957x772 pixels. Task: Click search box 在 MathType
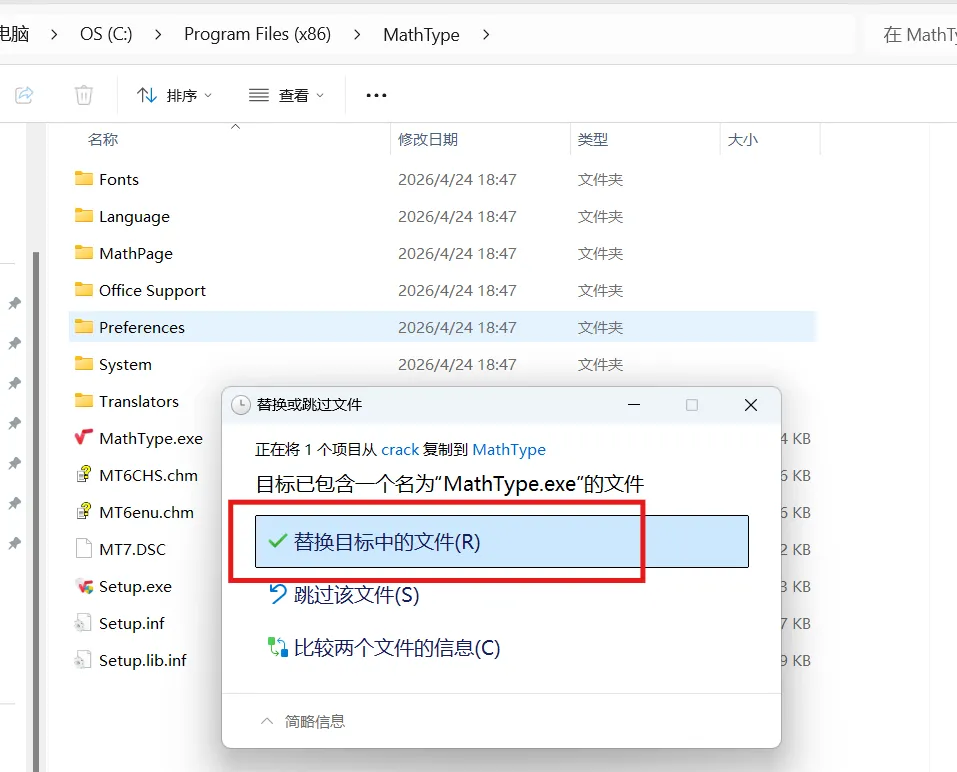[912, 35]
